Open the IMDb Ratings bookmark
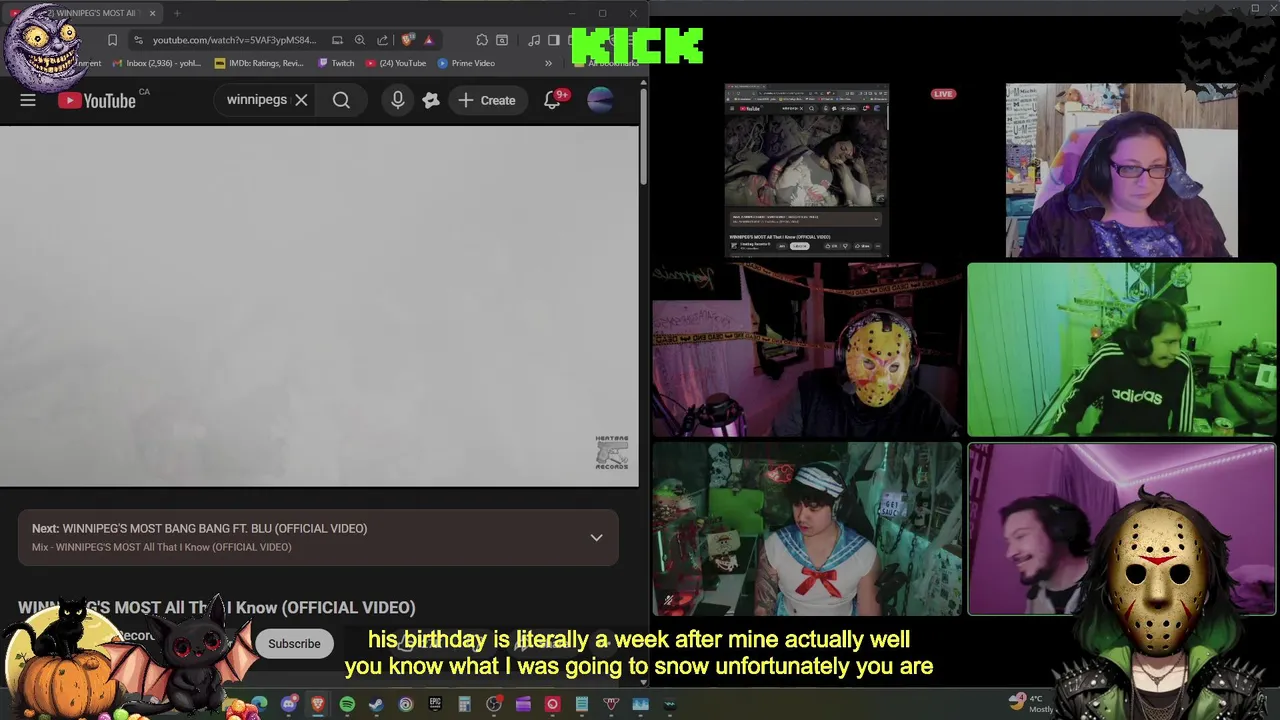This screenshot has width=1280, height=720. click(259, 63)
